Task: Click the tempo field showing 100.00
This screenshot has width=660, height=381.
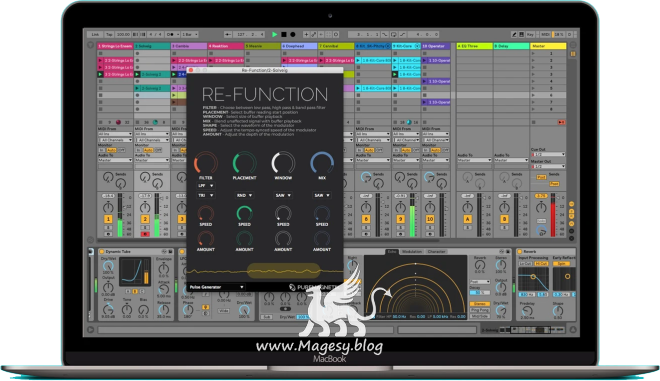Action: 123,35
